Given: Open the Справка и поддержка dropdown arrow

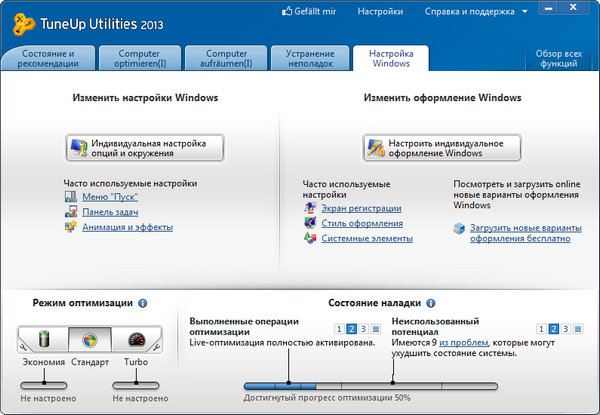Looking at the screenshot, I should point(525,12).
